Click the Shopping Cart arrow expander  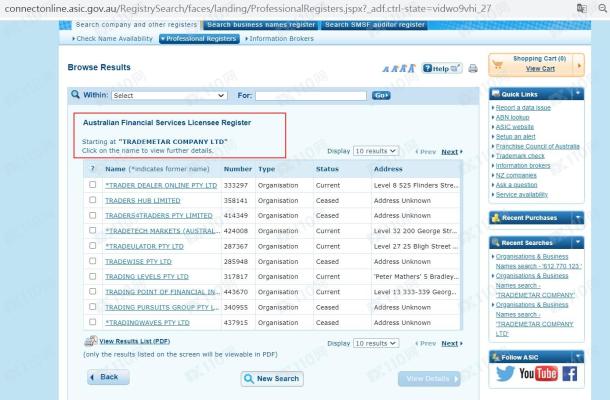579,65
